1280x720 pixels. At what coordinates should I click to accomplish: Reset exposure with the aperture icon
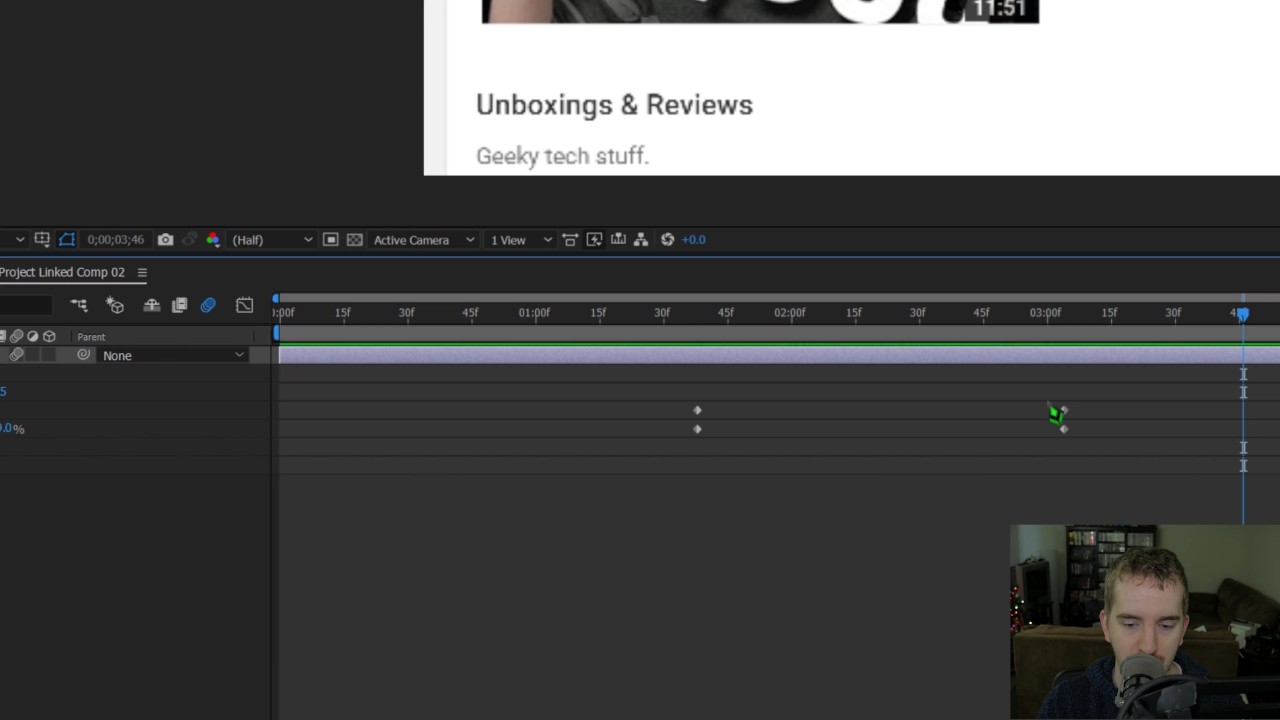pos(667,240)
